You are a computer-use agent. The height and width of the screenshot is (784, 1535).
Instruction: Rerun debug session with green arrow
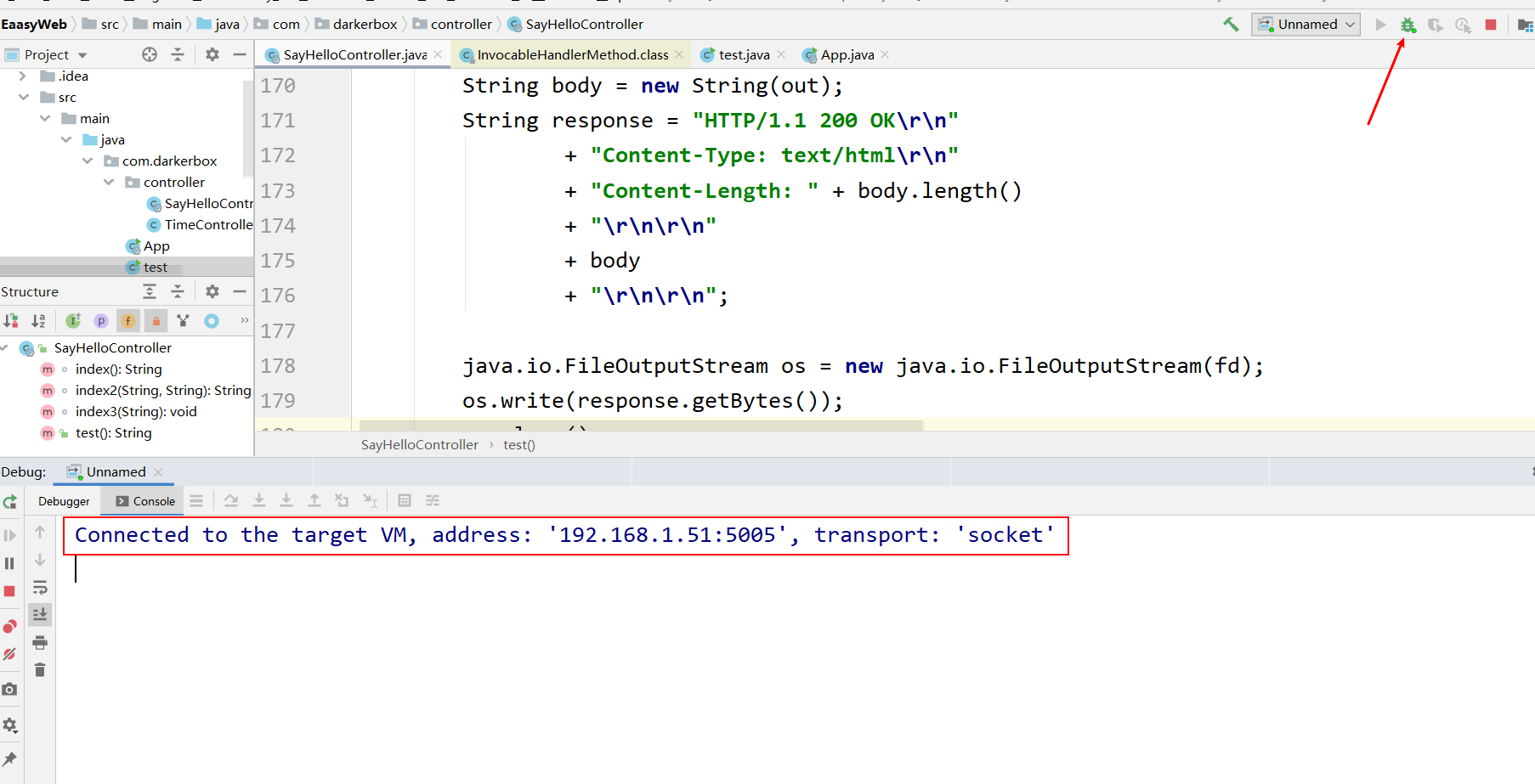(10, 501)
